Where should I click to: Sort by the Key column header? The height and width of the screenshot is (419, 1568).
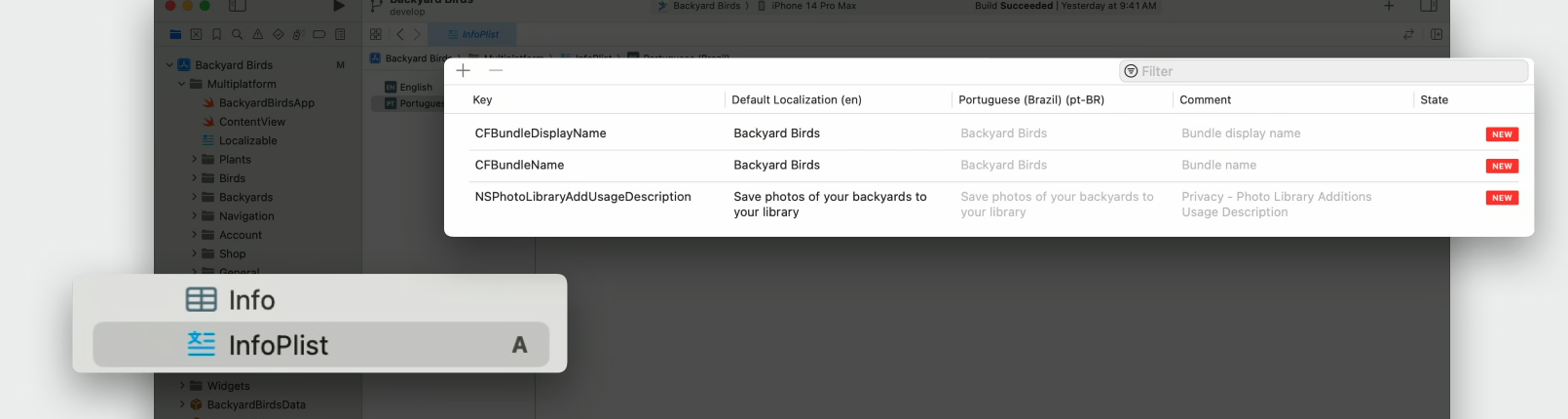(x=482, y=99)
